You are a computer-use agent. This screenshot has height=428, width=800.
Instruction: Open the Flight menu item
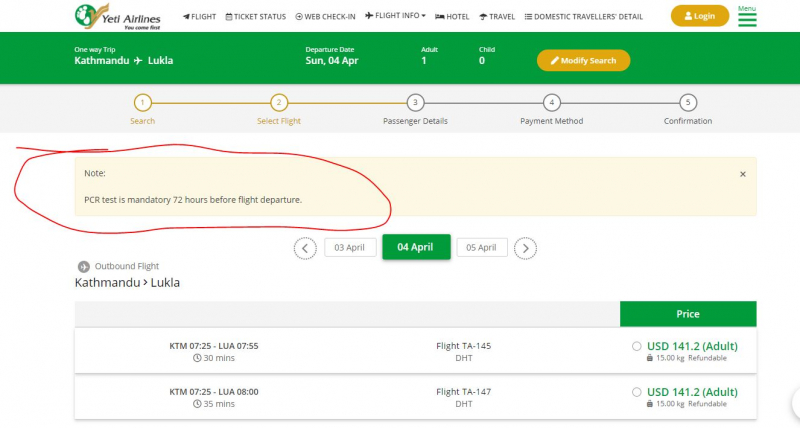[199, 17]
